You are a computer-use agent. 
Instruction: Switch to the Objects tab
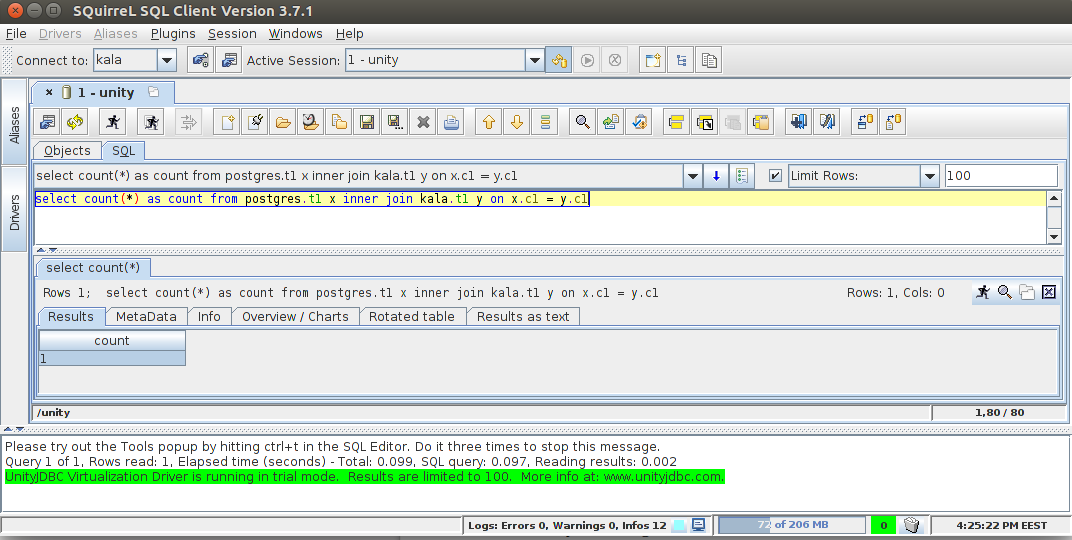[x=67, y=151]
